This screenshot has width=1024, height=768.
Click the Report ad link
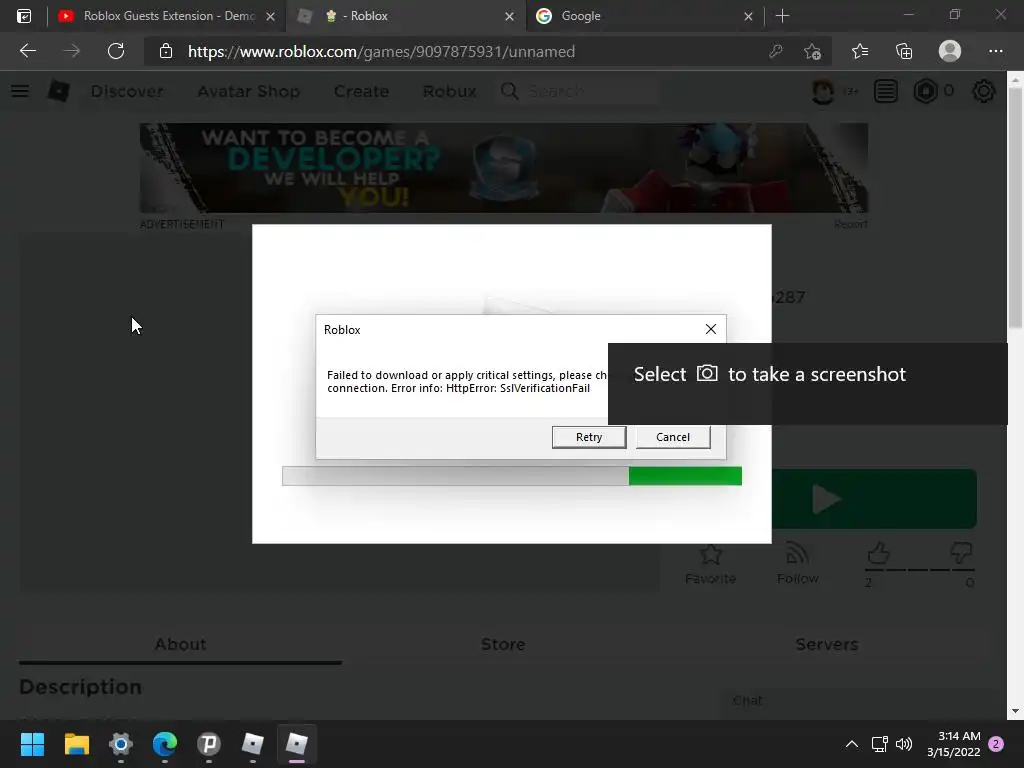(x=850, y=224)
